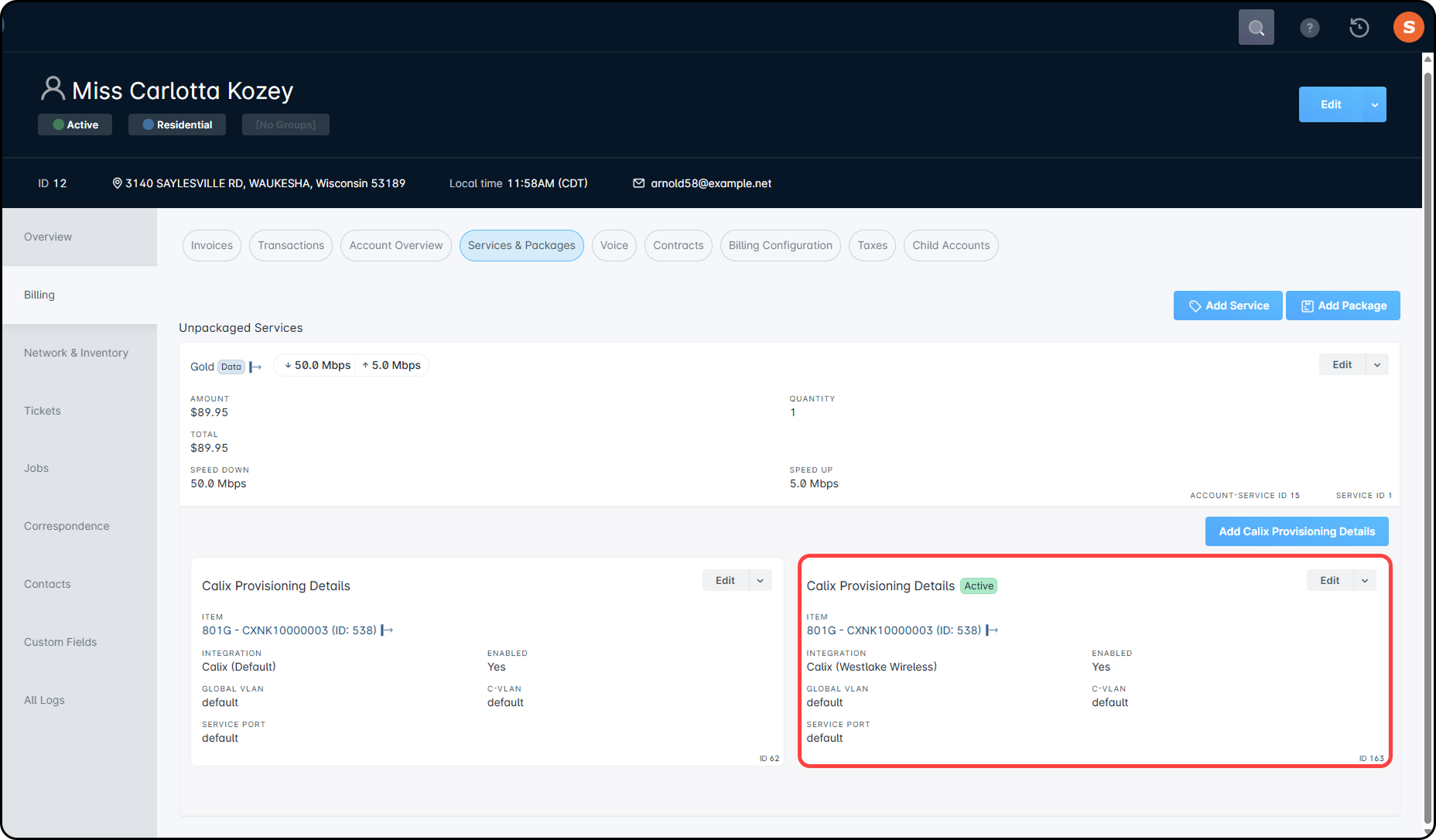Click the Add Package button
Viewport: 1436px width, 840px height.
(x=1343, y=306)
